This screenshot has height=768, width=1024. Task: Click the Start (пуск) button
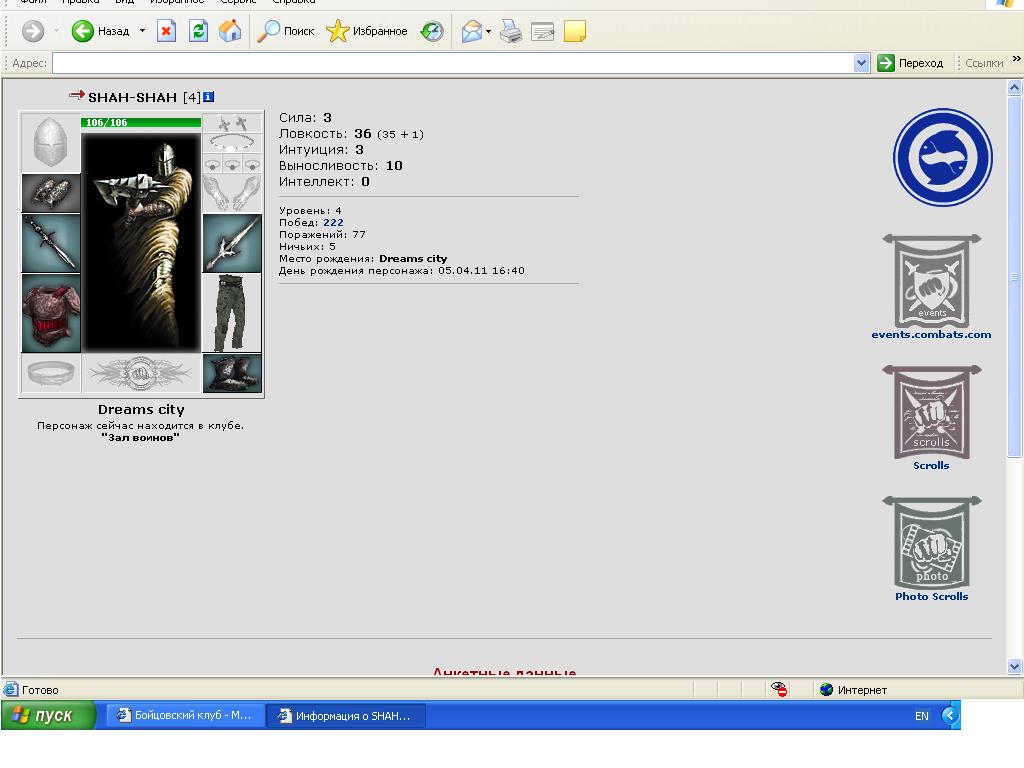[x=48, y=715]
